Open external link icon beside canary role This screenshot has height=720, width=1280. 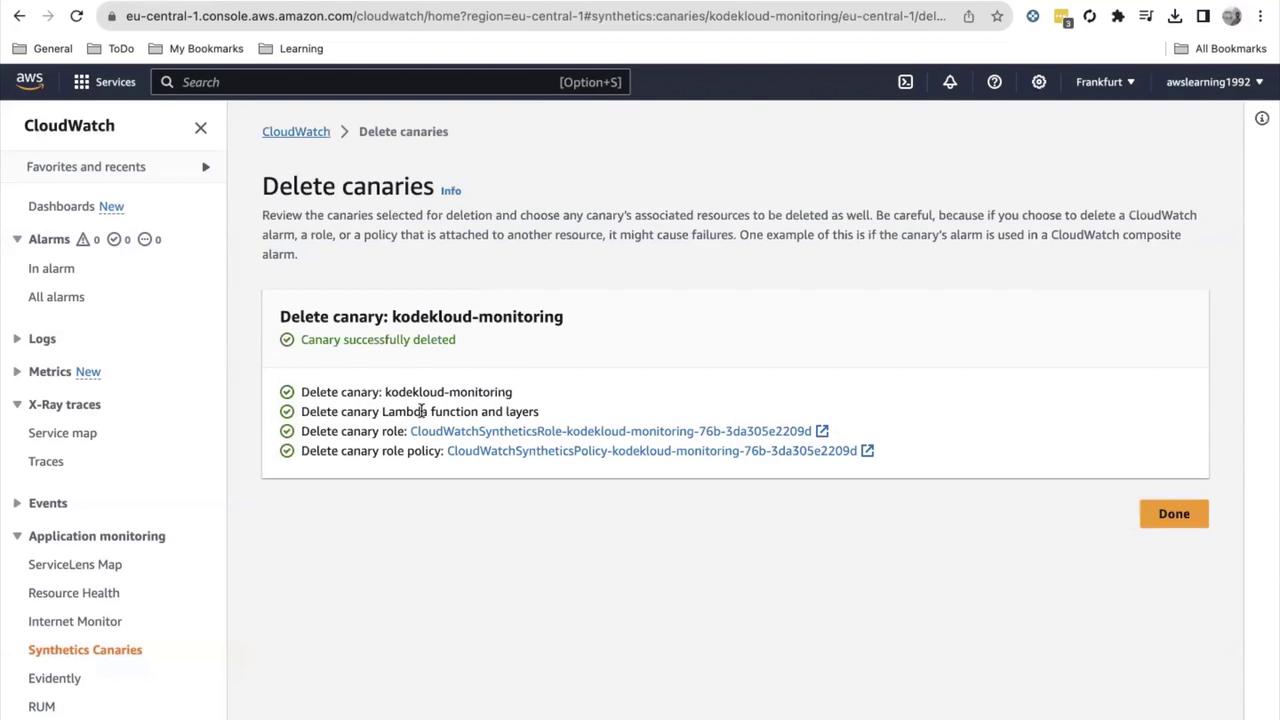click(822, 431)
